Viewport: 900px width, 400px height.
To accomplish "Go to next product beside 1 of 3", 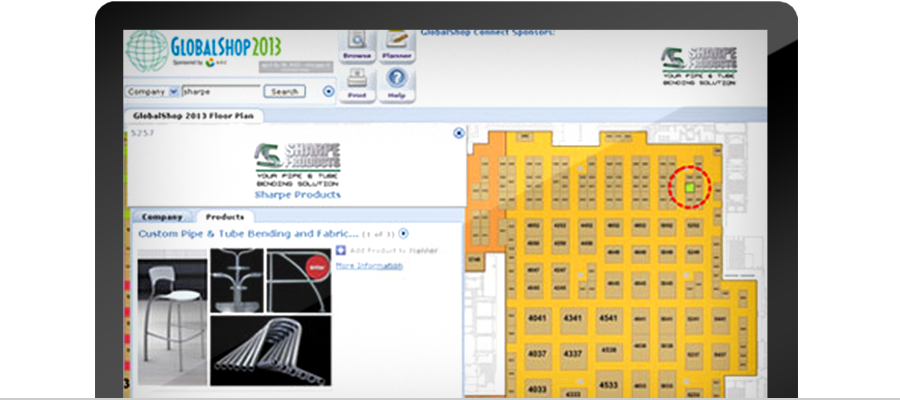I will [x=404, y=234].
